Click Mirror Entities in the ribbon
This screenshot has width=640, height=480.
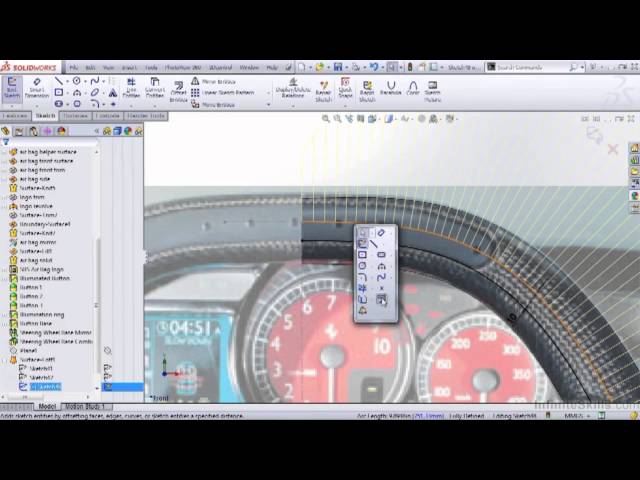[213, 82]
